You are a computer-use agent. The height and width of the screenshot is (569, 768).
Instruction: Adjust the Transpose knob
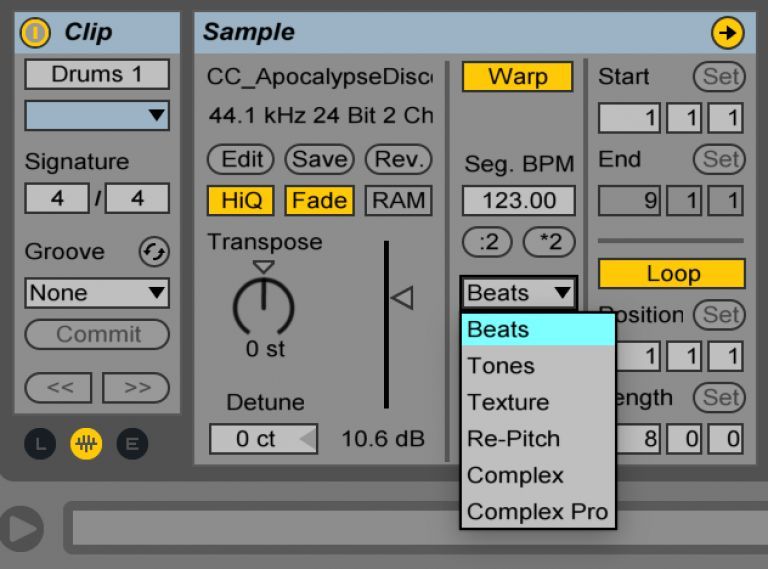[x=264, y=308]
